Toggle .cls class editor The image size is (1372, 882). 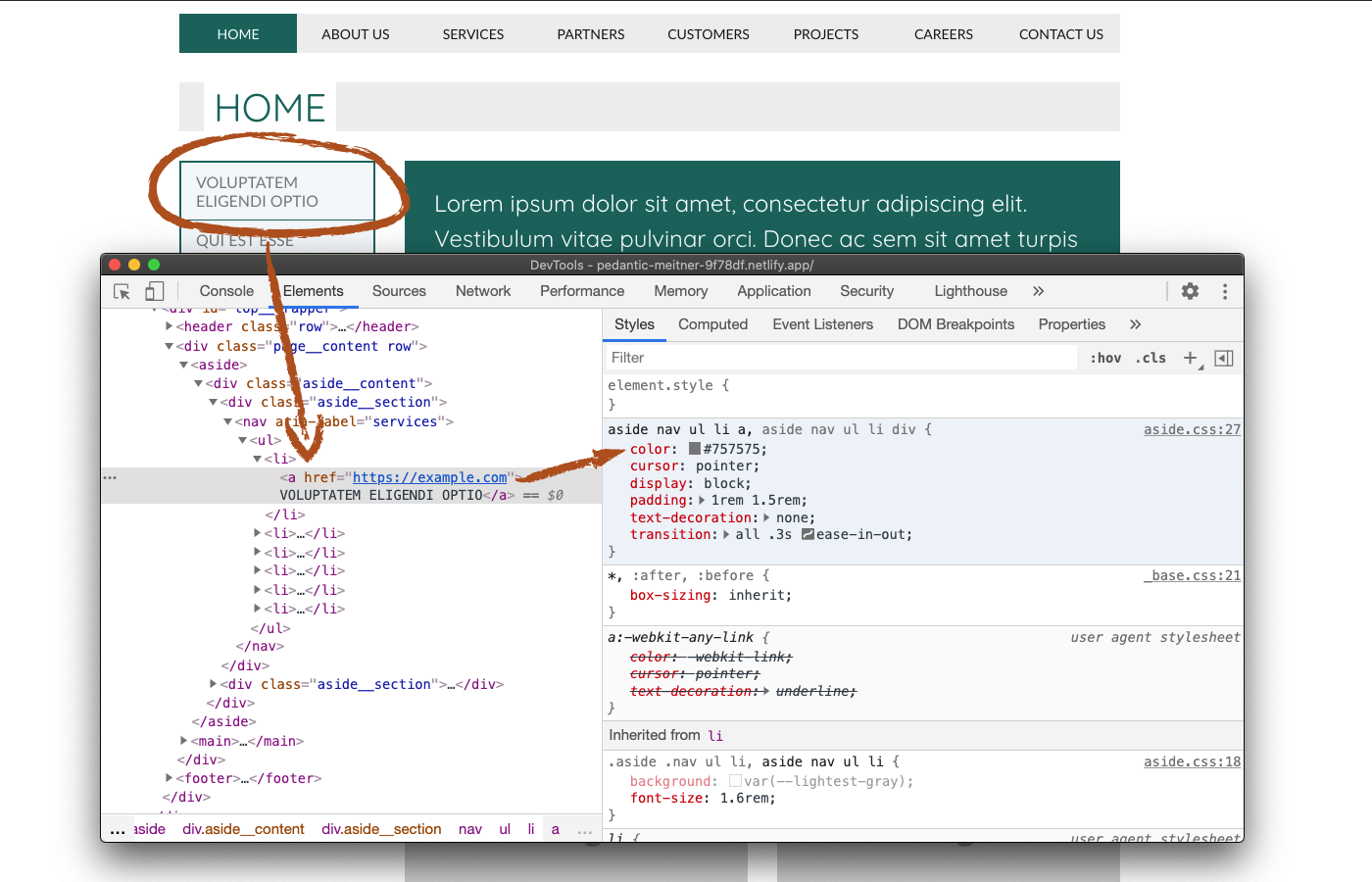tap(1151, 358)
